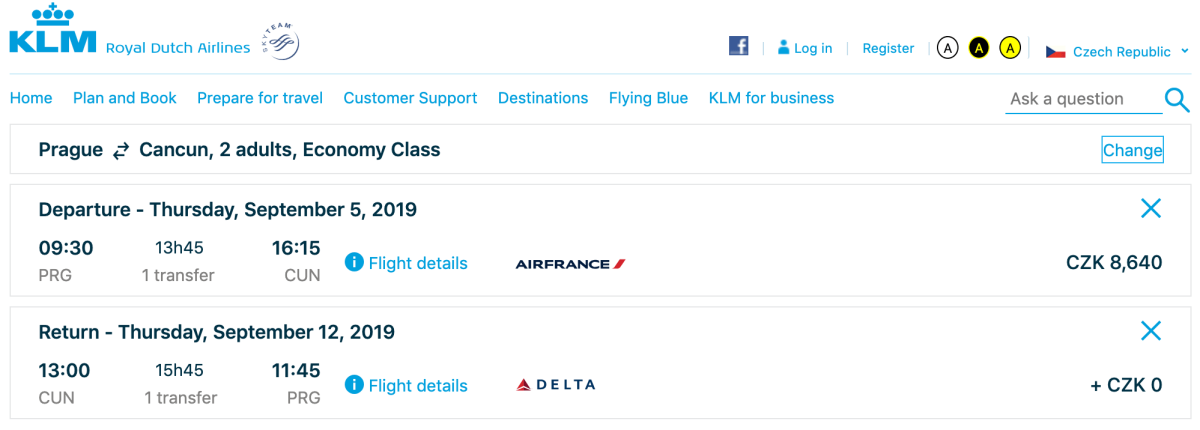1200x430 pixels.
Task: Open the SkyTeam alliance logo
Action: [x=280, y=42]
